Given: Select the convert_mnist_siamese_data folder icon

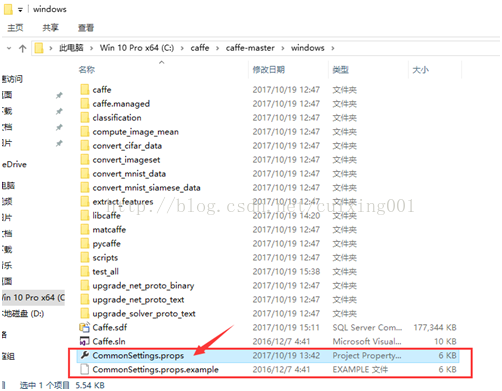Looking at the screenshot, I should point(85,187).
